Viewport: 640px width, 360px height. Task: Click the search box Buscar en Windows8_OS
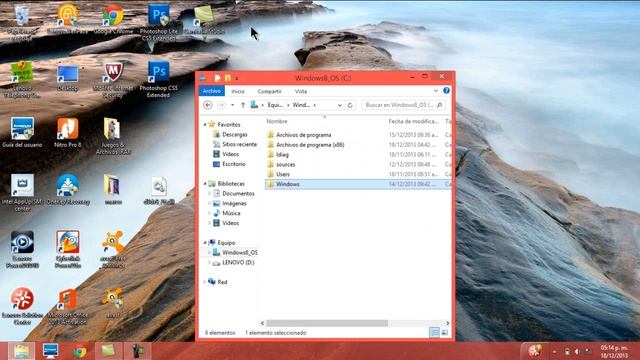pyautogui.click(x=403, y=105)
